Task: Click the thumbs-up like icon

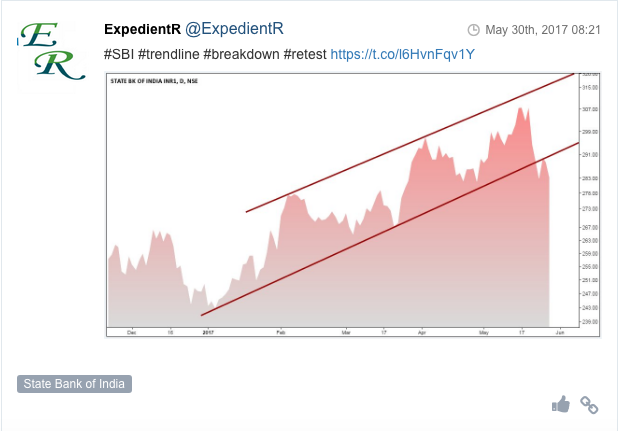Action: (561, 404)
